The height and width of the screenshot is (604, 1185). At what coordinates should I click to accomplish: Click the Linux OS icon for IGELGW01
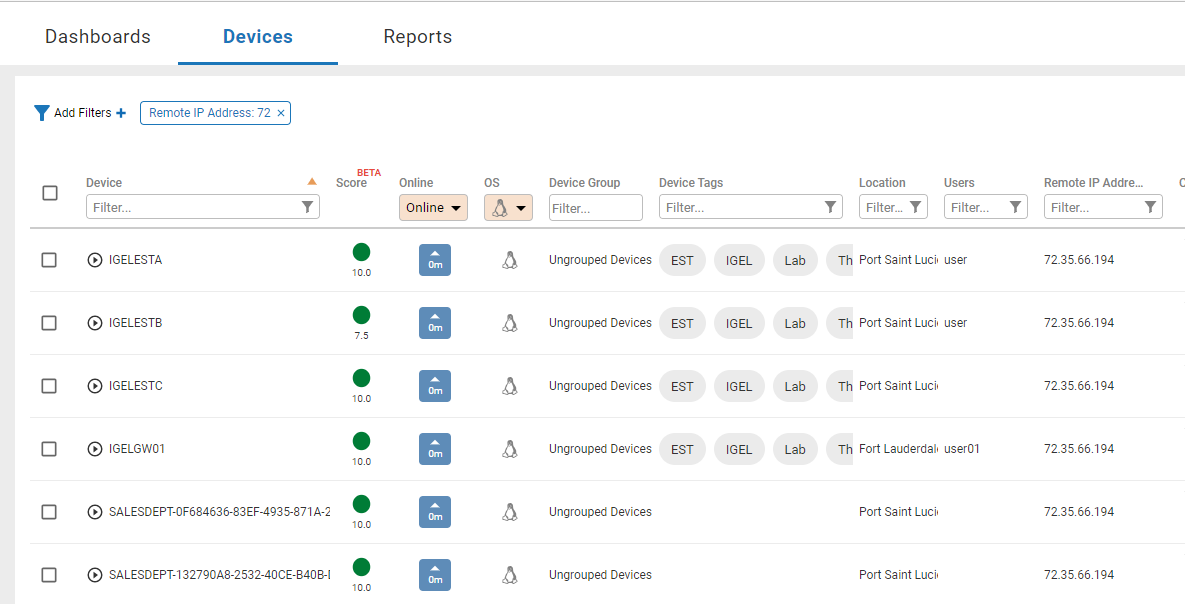point(509,449)
